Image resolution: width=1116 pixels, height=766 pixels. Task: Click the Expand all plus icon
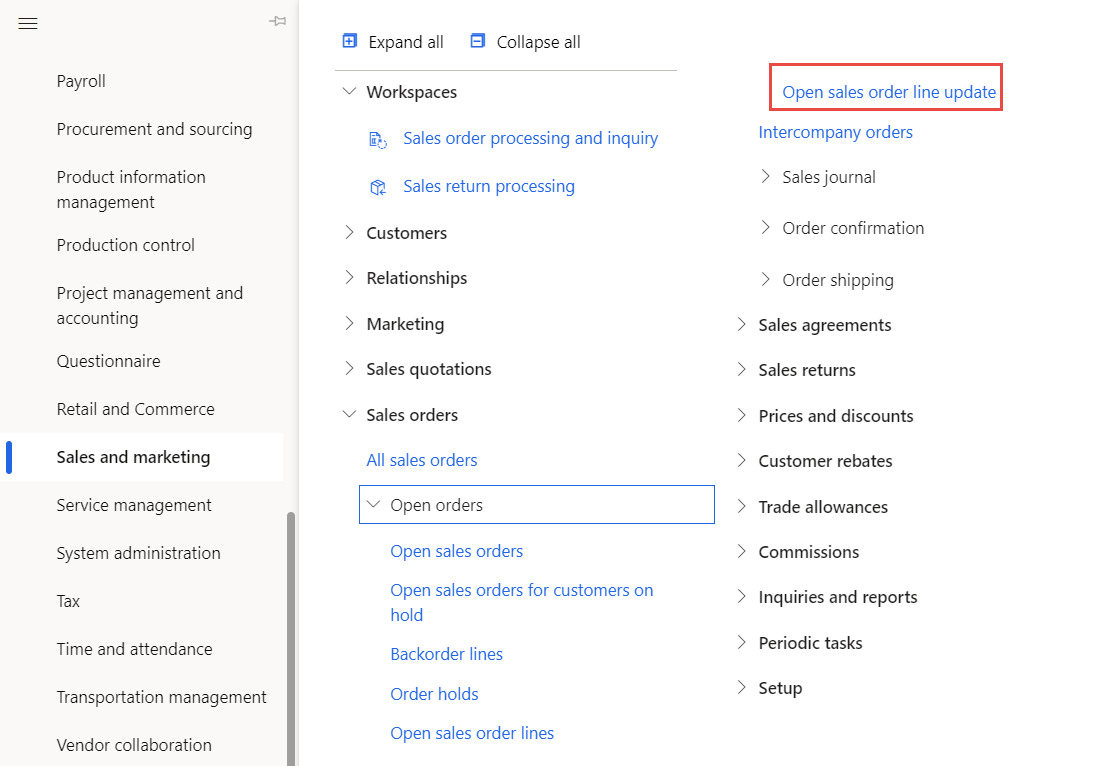click(350, 41)
